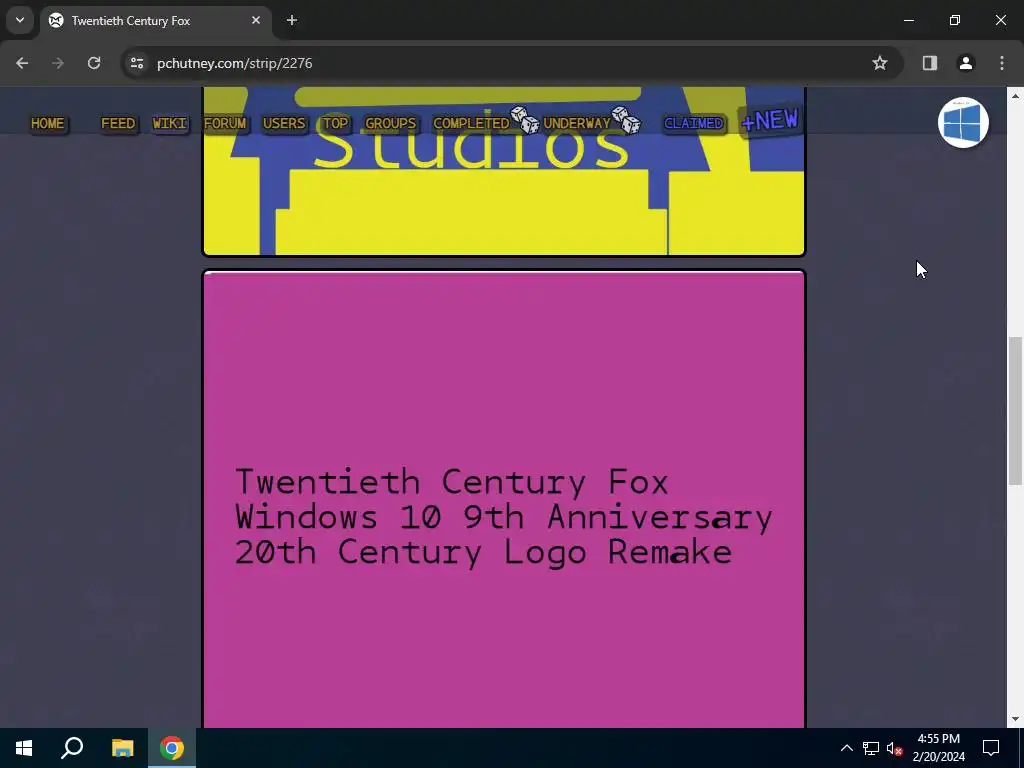Click the page vertical scrollbar thumb
The image size is (1024, 768).
click(1015, 411)
